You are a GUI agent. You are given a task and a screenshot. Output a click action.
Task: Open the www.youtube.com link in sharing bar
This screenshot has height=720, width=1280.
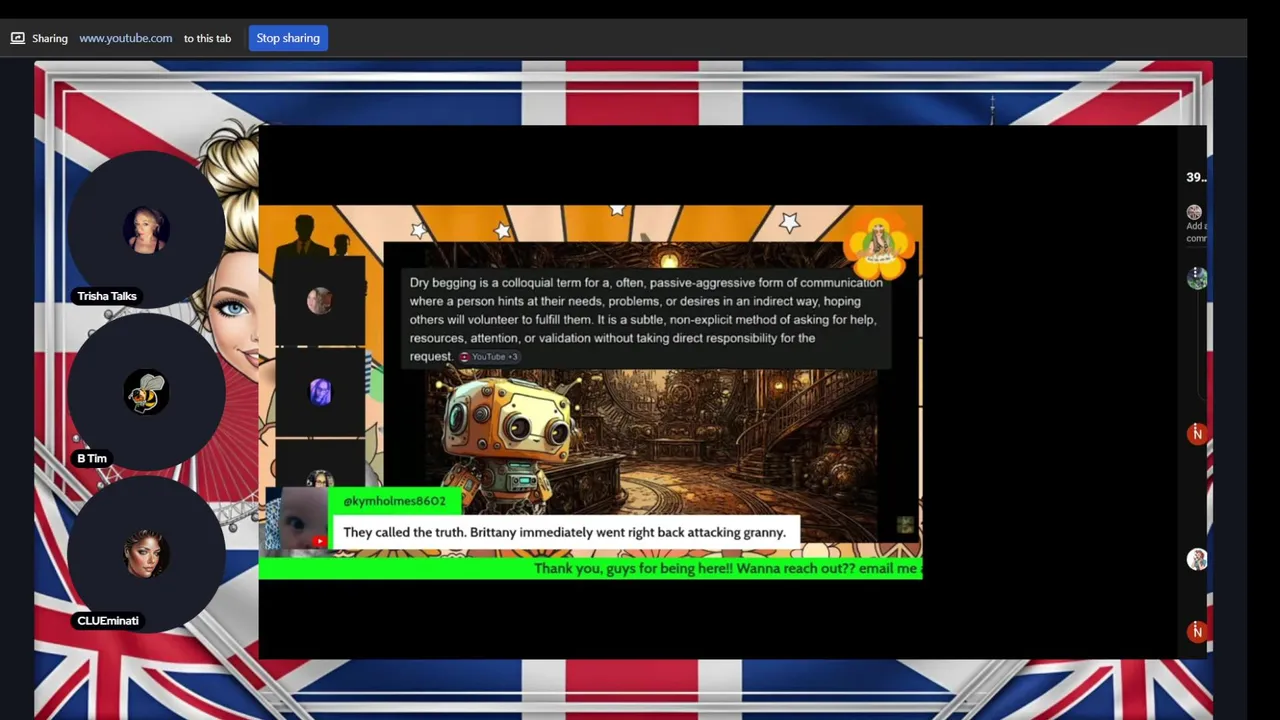click(125, 38)
